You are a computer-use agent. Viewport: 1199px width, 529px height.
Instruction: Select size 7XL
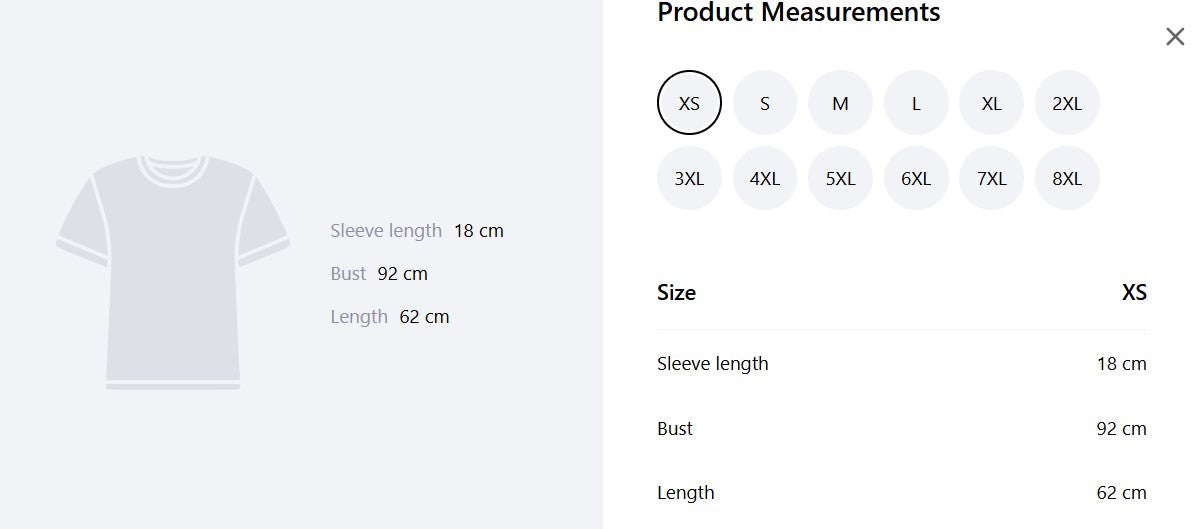(992, 178)
